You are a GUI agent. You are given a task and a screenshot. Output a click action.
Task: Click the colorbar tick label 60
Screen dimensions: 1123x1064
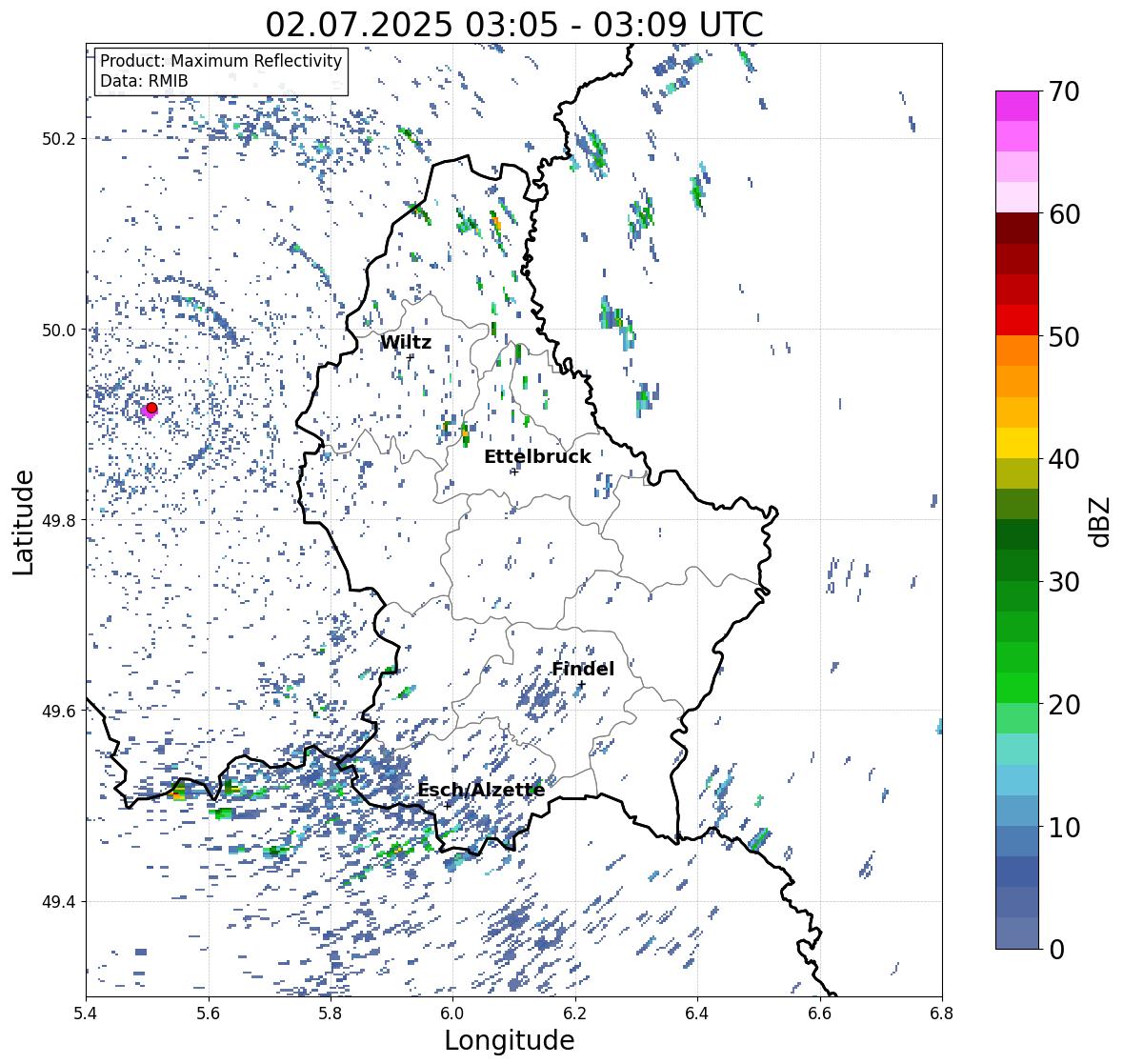[1064, 214]
